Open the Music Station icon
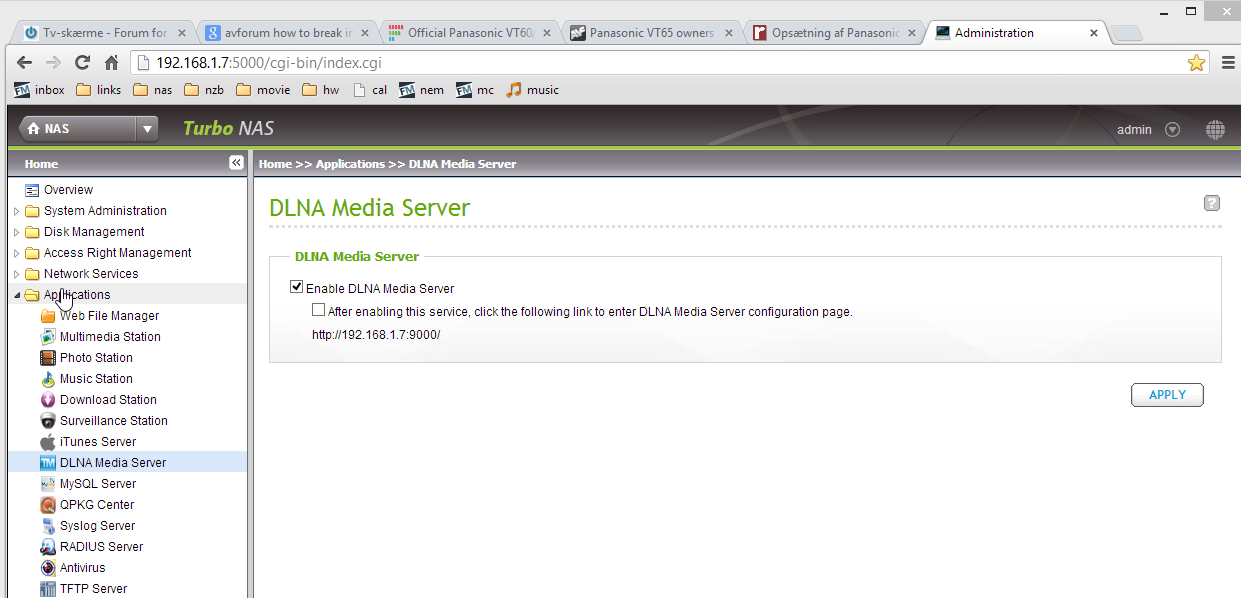This screenshot has height=598, width=1241. pyautogui.click(x=48, y=379)
